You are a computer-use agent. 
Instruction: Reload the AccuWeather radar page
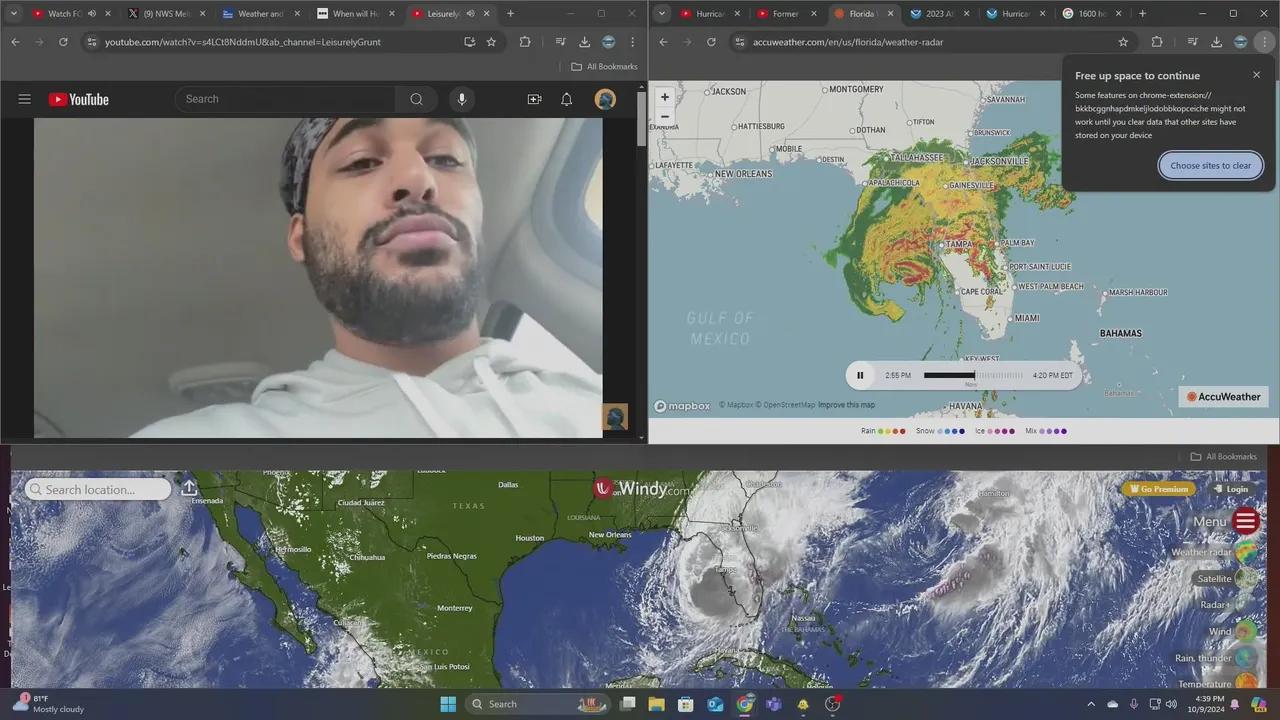point(711,42)
